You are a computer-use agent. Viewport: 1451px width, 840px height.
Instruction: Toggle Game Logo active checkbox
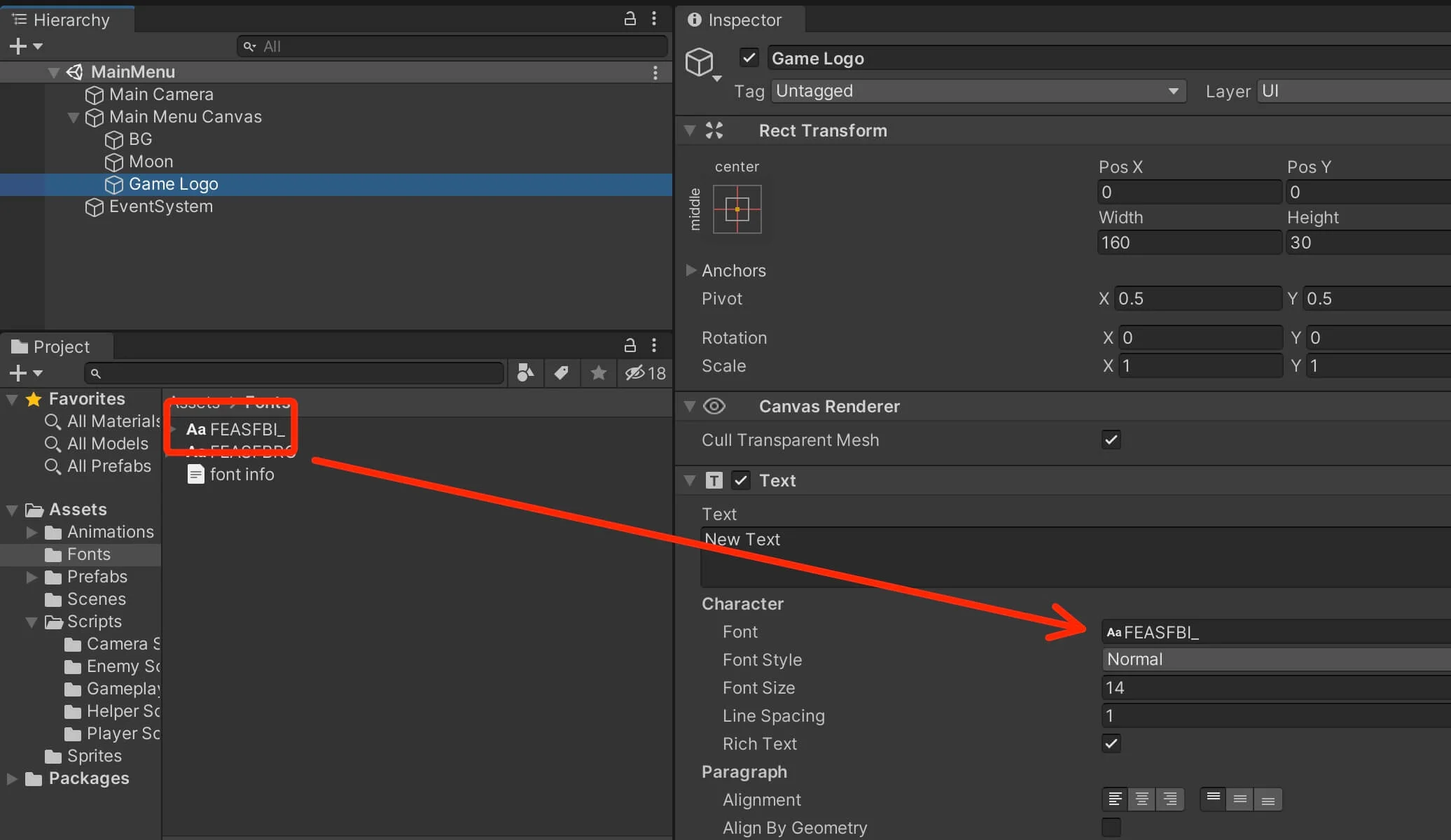pyautogui.click(x=749, y=57)
